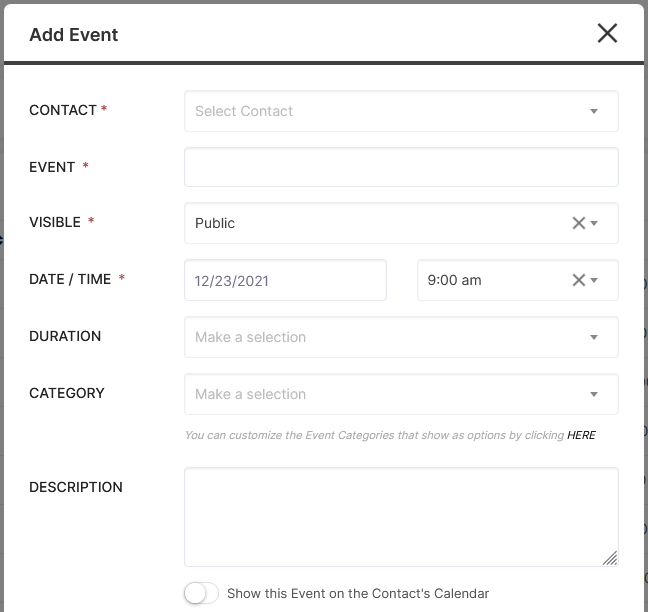648x612 pixels.
Task: Click the 12/23/2021 date field
Action: tap(285, 280)
